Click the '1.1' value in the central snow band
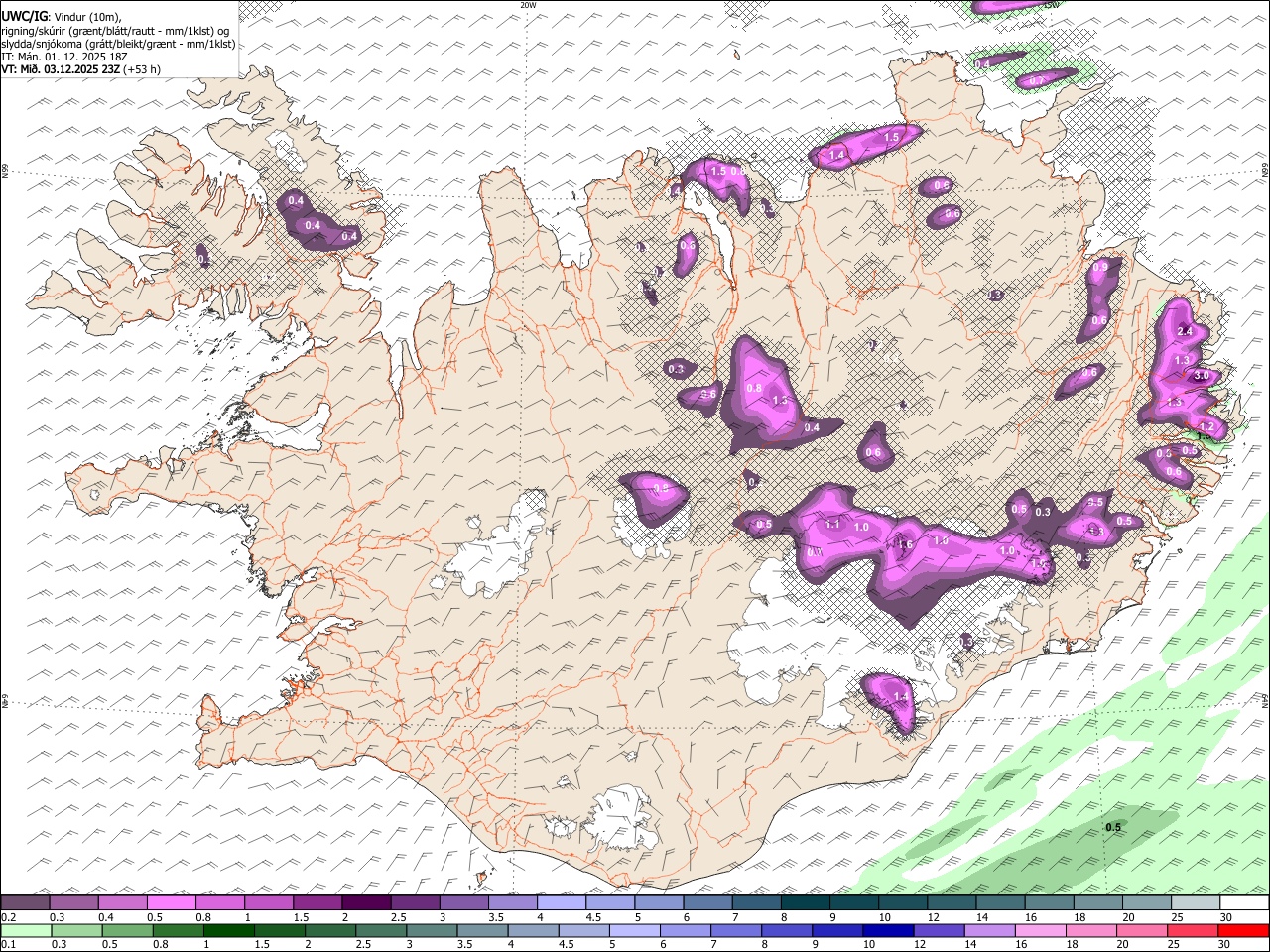This screenshot has height=952, width=1270. pyautogui.click(x=832, y=524)
